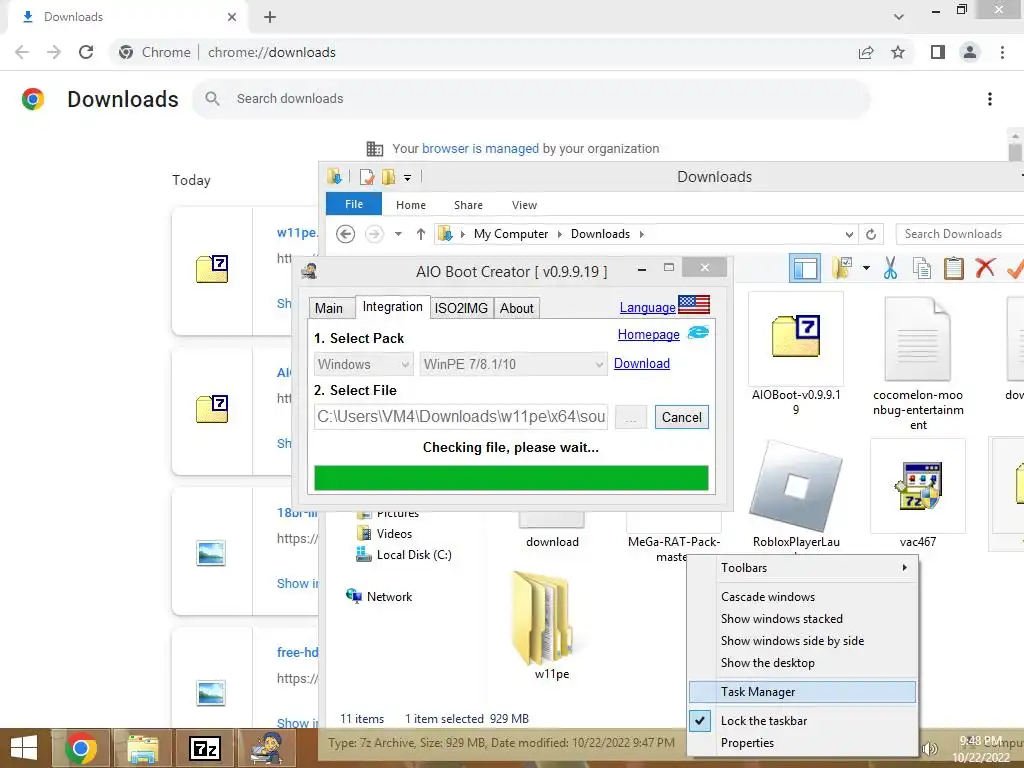Select Local Disk (C:) in navigation tree
1024x768 pixels.
pos(404,554)
